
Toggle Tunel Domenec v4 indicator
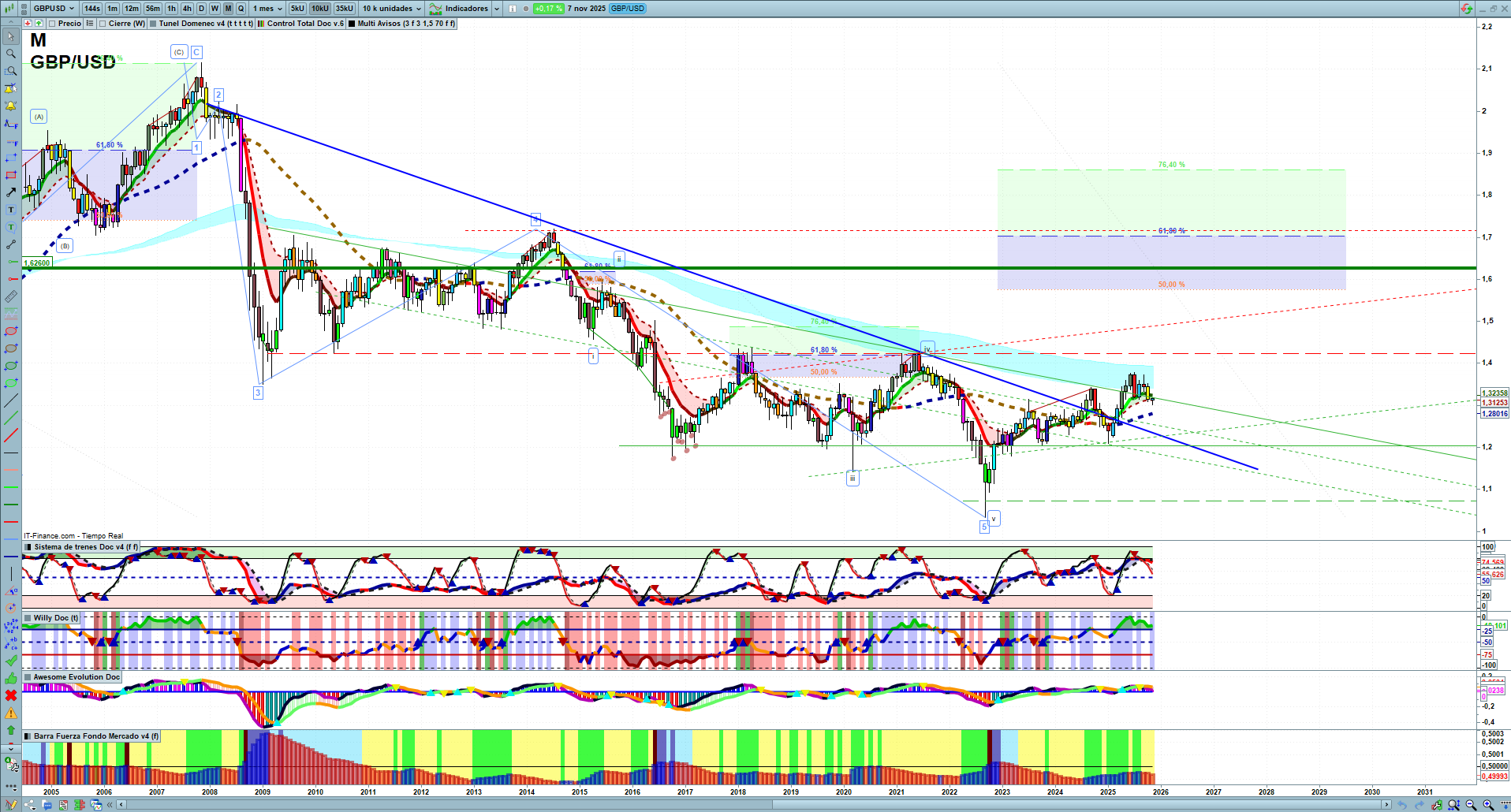click(x=154, y=24)
